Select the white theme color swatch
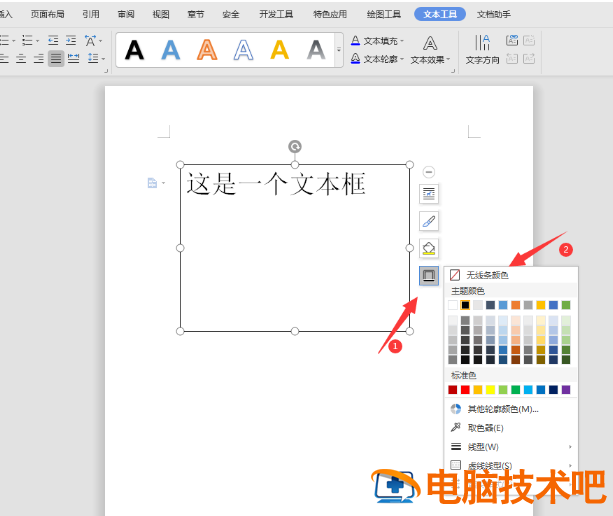613x516 pixels. [453, 305]
